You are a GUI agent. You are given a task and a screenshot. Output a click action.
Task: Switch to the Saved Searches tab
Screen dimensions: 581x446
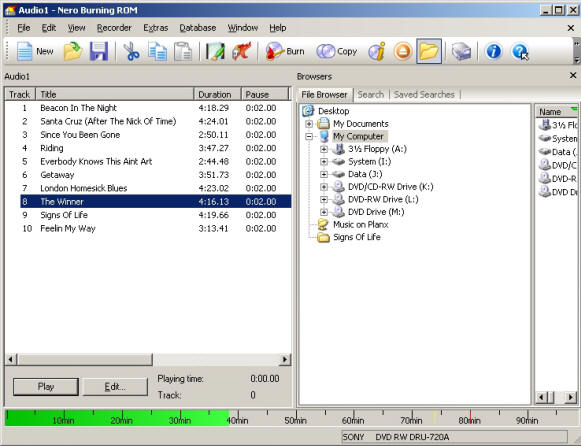click(424, 94)
